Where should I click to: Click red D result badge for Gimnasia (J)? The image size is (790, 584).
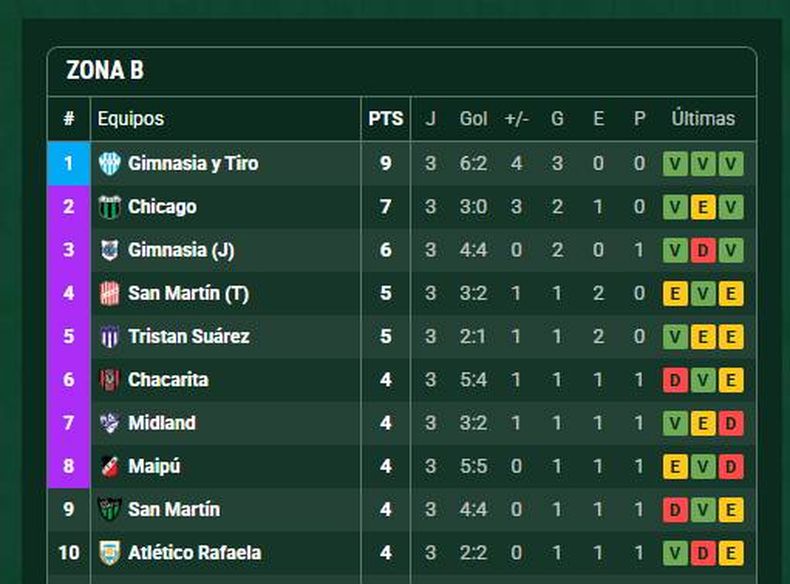pyautogui.click(x=703, y=251)
